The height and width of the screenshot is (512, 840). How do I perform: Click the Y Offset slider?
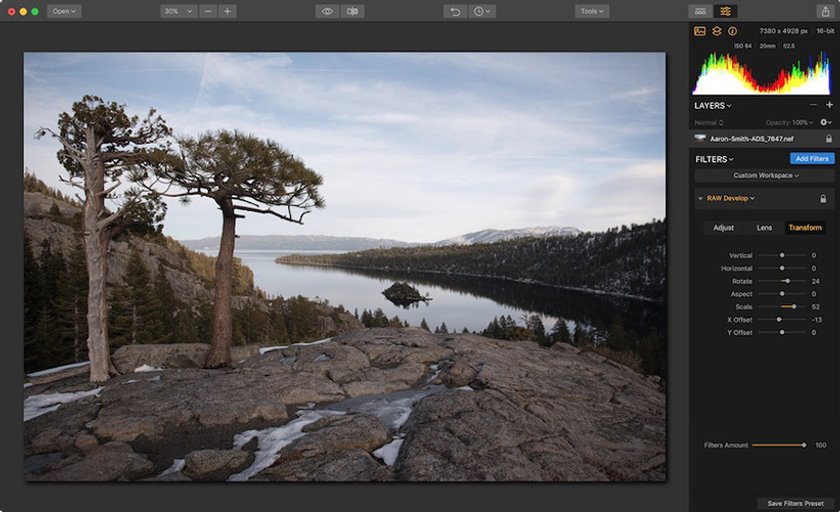click(782, 333)
